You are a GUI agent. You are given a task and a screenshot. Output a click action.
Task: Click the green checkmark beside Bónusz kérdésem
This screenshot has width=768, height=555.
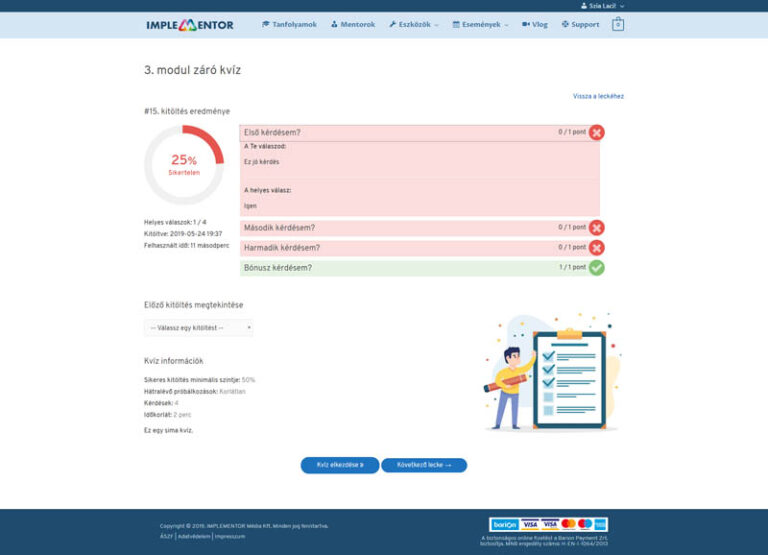tap(596, 268)
